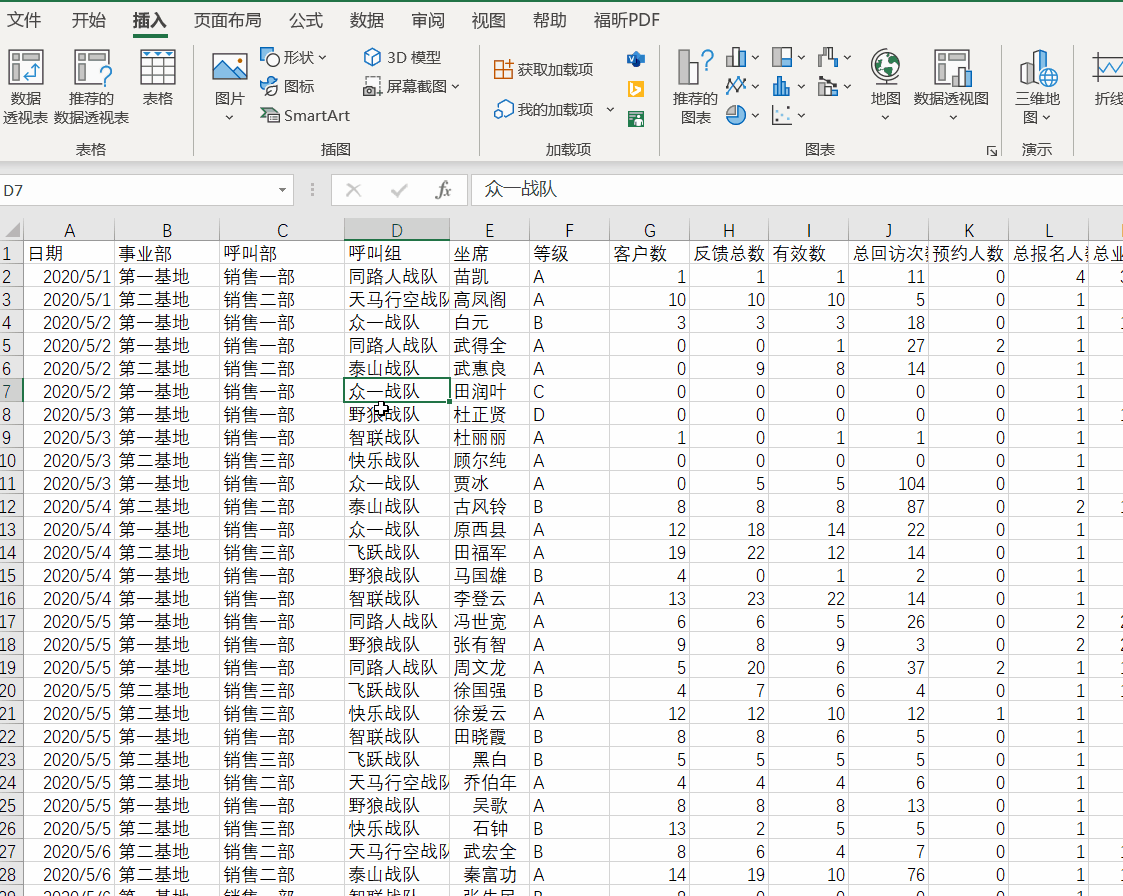Click the formula bar Cancel (X) button
This screenshot has height=896, width=1123.
(x=353, y=190)
